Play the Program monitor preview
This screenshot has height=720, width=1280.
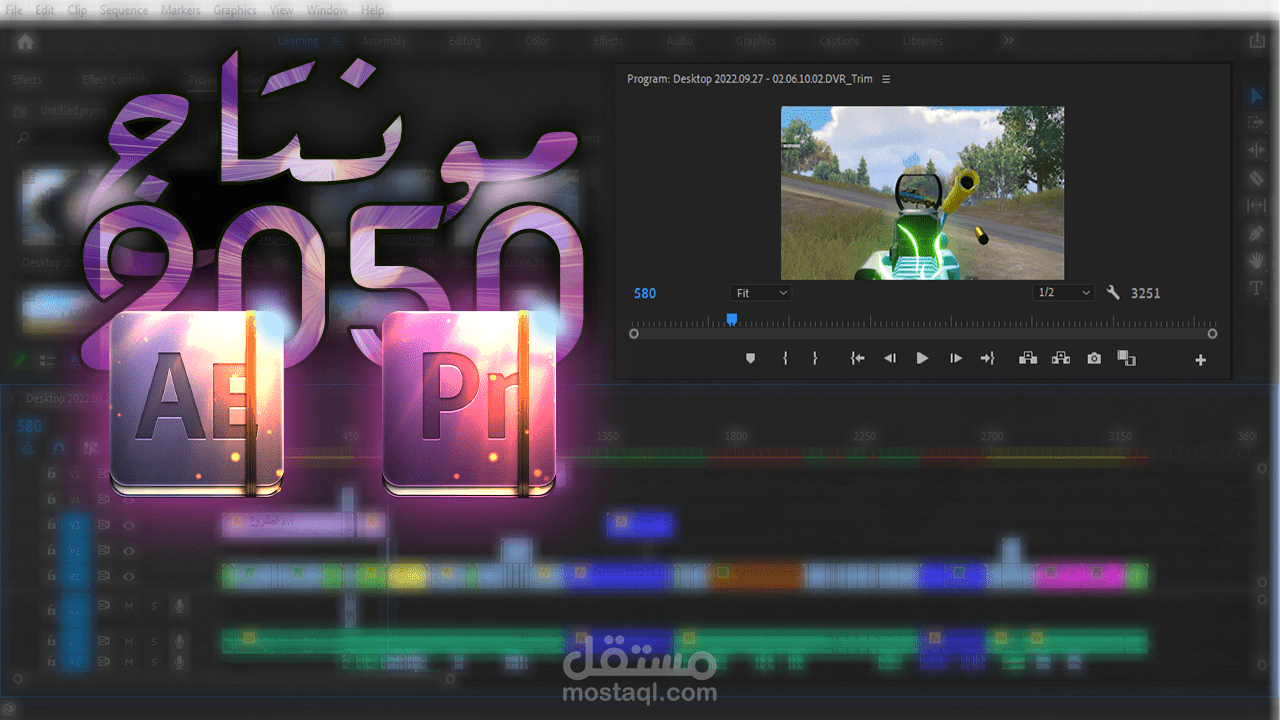pyautogui.click(x=922, y=358)
